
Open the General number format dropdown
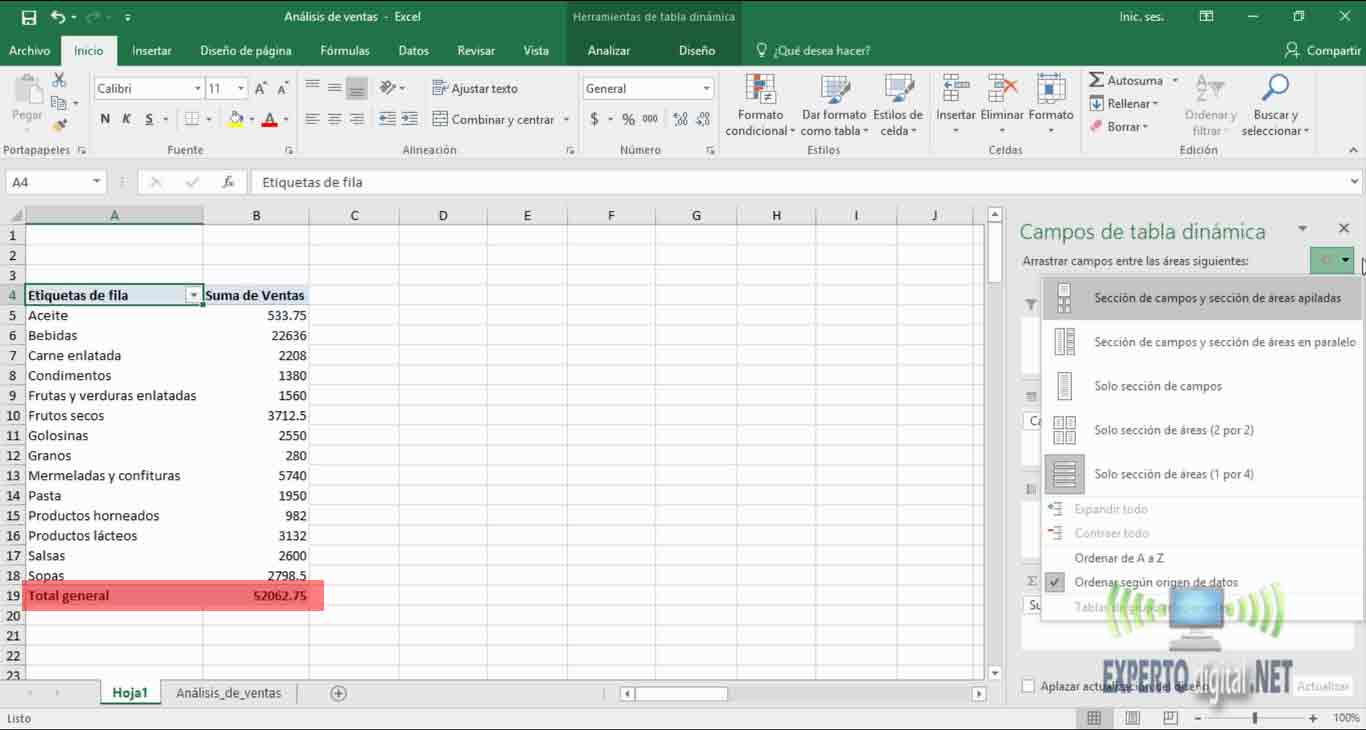click(706, 89)
